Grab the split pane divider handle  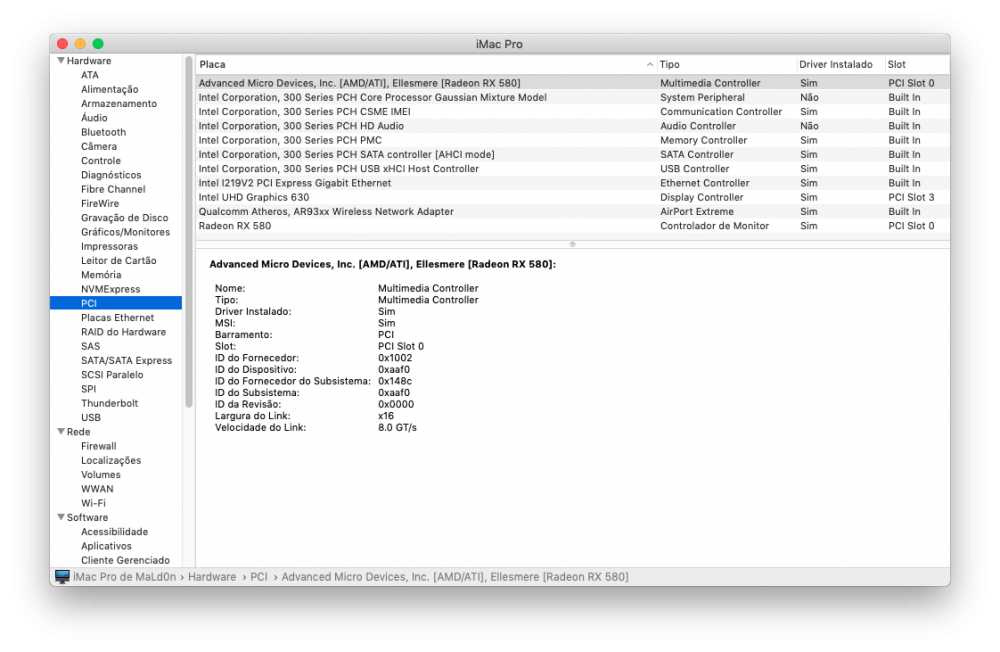[x=573, y=244]
